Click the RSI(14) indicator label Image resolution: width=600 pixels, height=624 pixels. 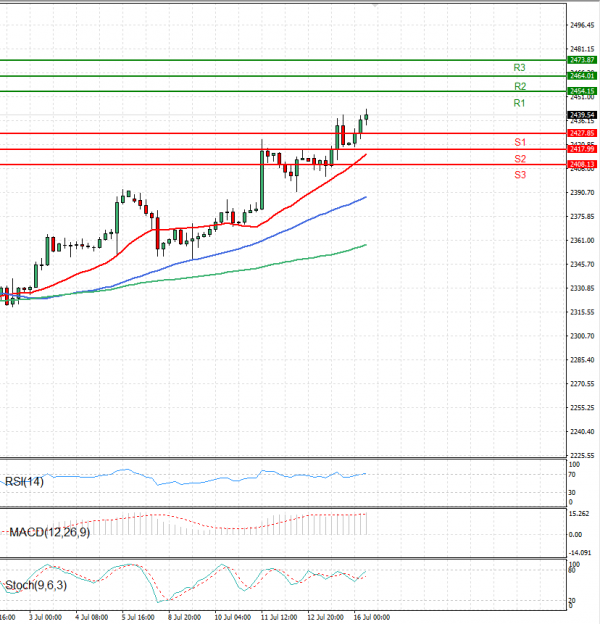point(24,482)
